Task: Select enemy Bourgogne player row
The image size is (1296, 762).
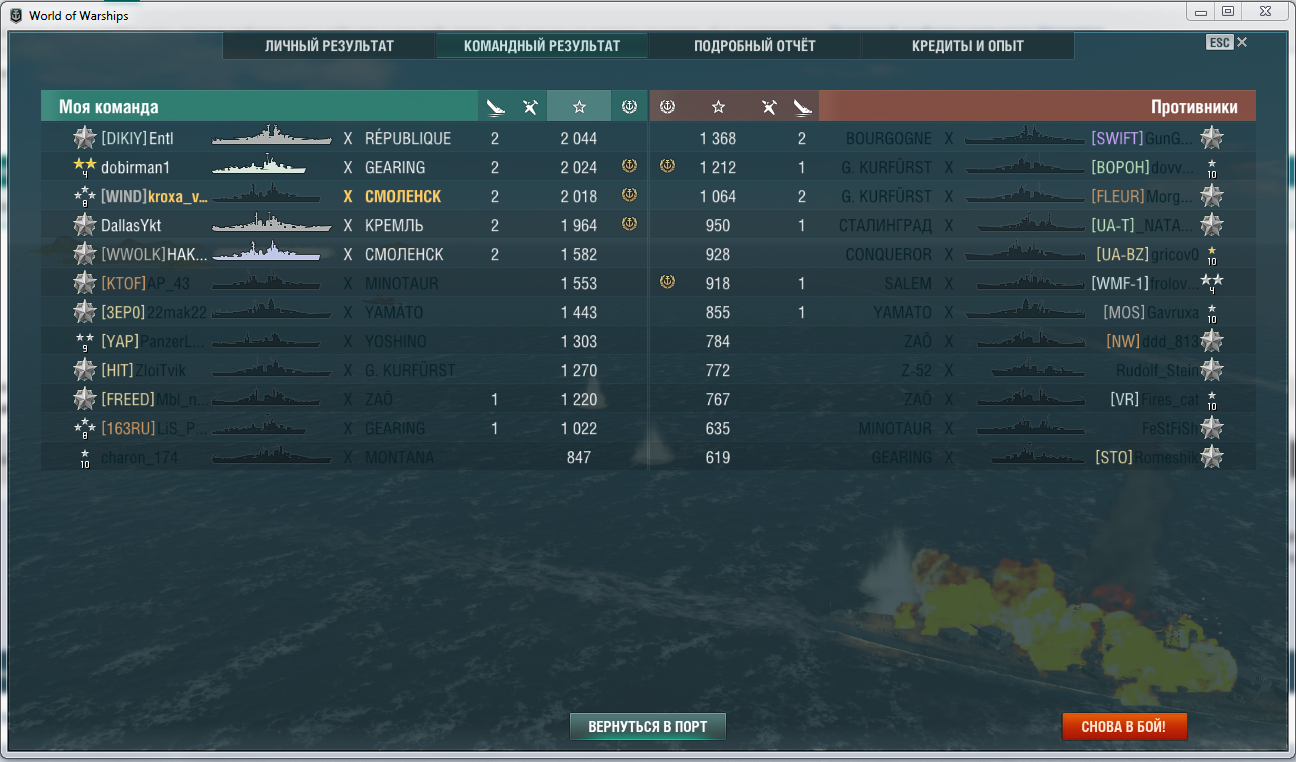Action: (x=952, y=138)
